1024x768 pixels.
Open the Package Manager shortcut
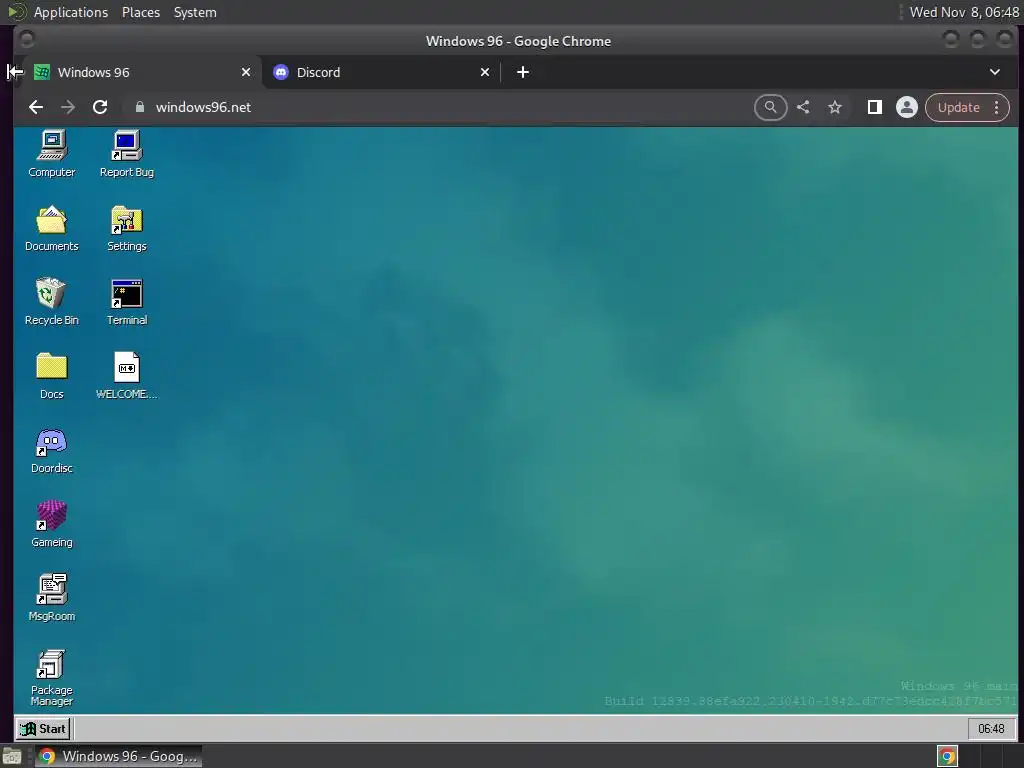(52, 679)
